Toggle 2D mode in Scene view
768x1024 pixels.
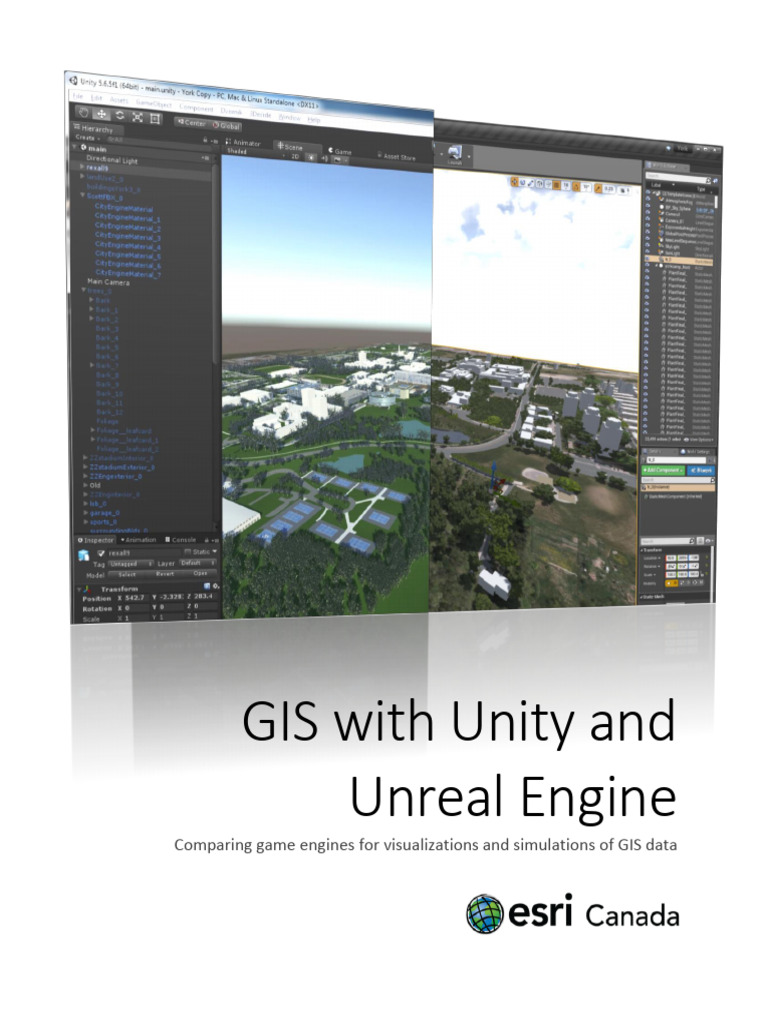(x=293, y=156)
